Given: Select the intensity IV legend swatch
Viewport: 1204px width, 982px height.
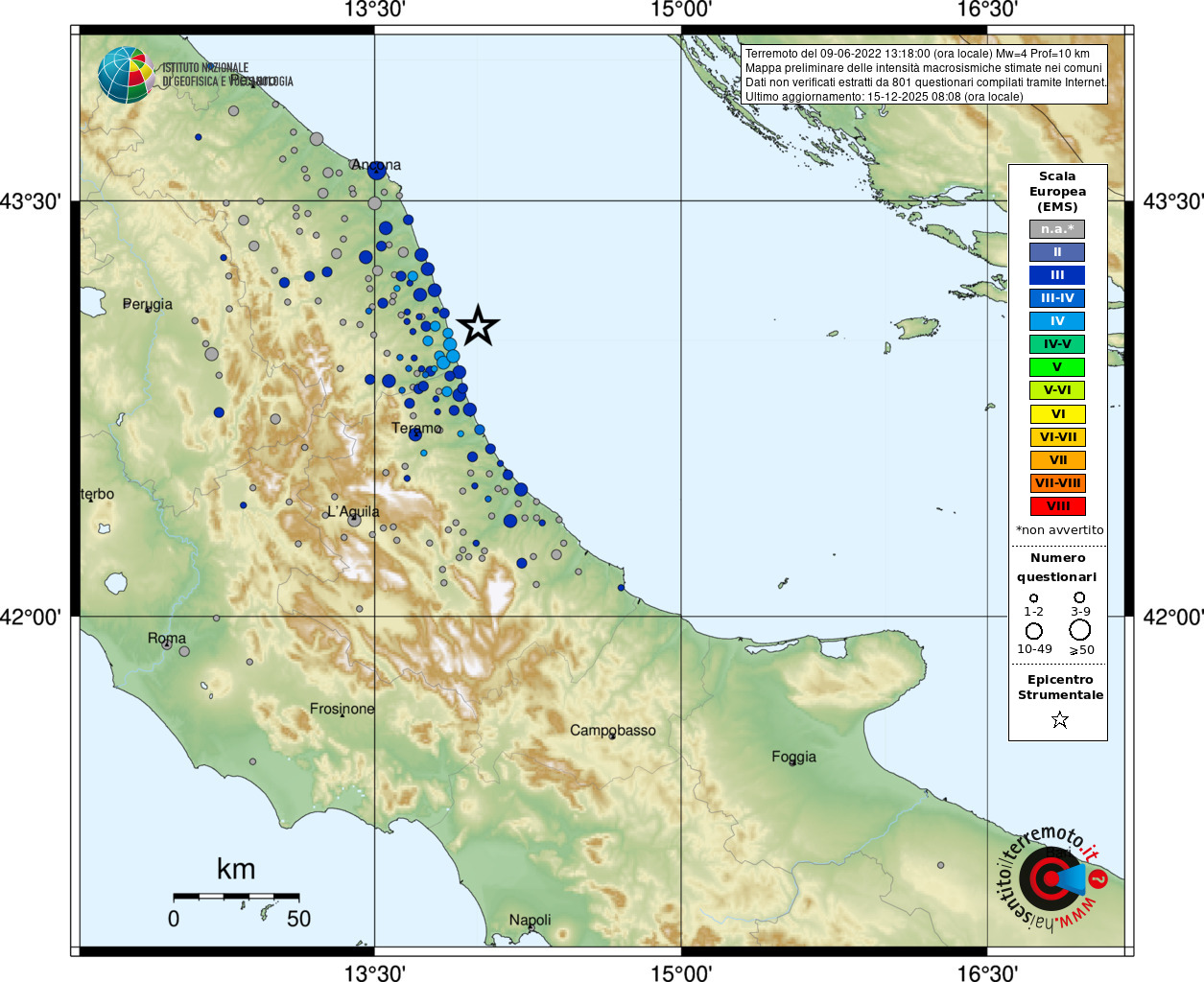Looking at the screenshot, I should tap(1057, 321).
